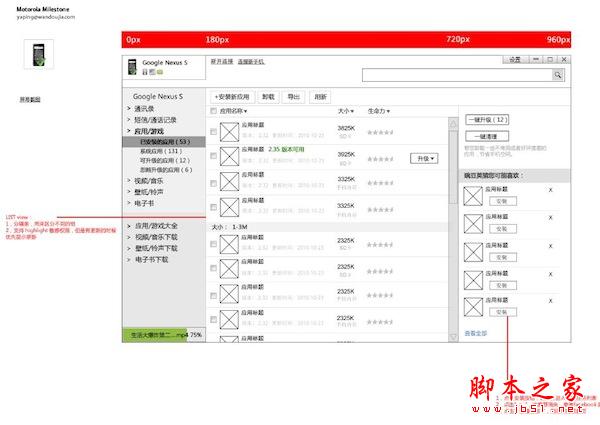Screen dimensions: 600x425
Task: Sort by the 应用名称 column header
Action: click(x=233, y=111)
